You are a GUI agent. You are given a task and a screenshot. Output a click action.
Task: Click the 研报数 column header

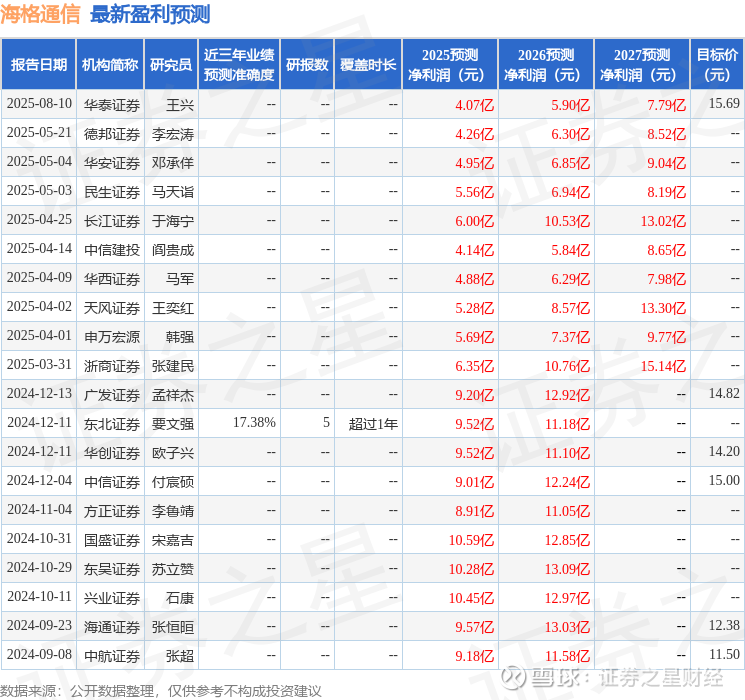pos(307,65)
